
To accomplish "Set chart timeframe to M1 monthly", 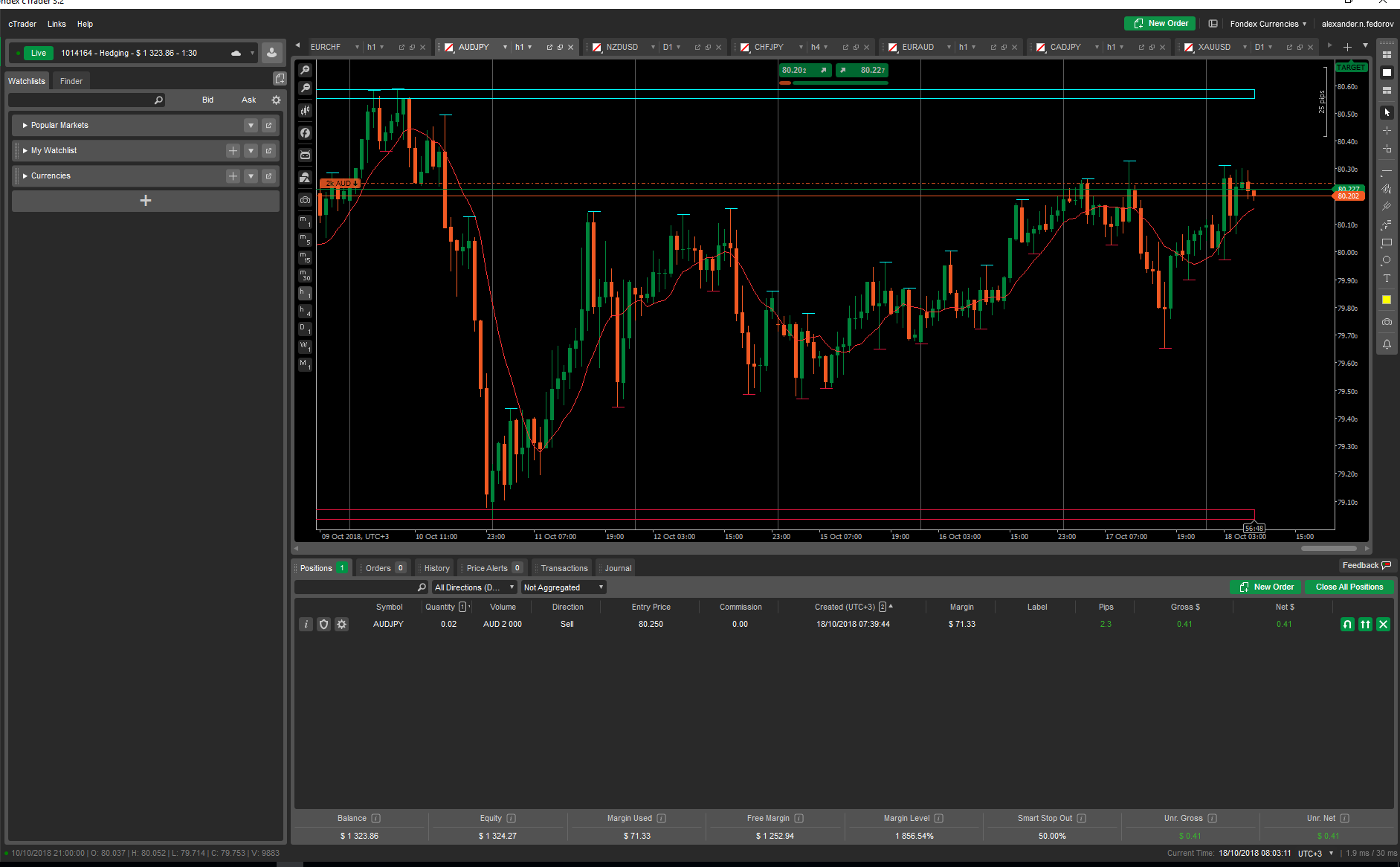I will pos(305,364).
